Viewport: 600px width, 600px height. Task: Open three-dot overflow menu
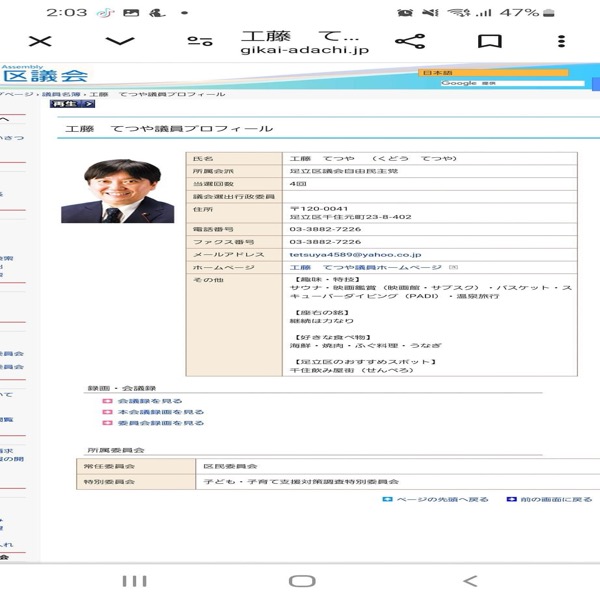[x=561, y=41]
